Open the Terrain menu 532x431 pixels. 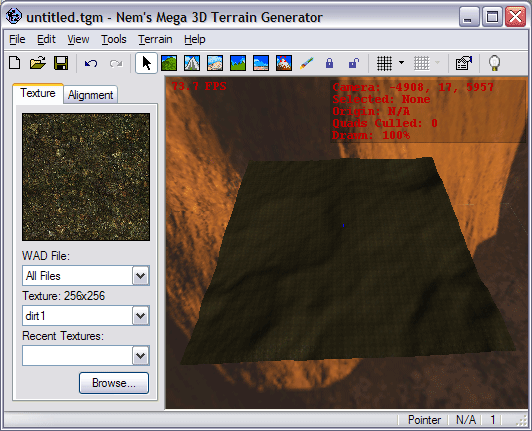click(155, 39)
